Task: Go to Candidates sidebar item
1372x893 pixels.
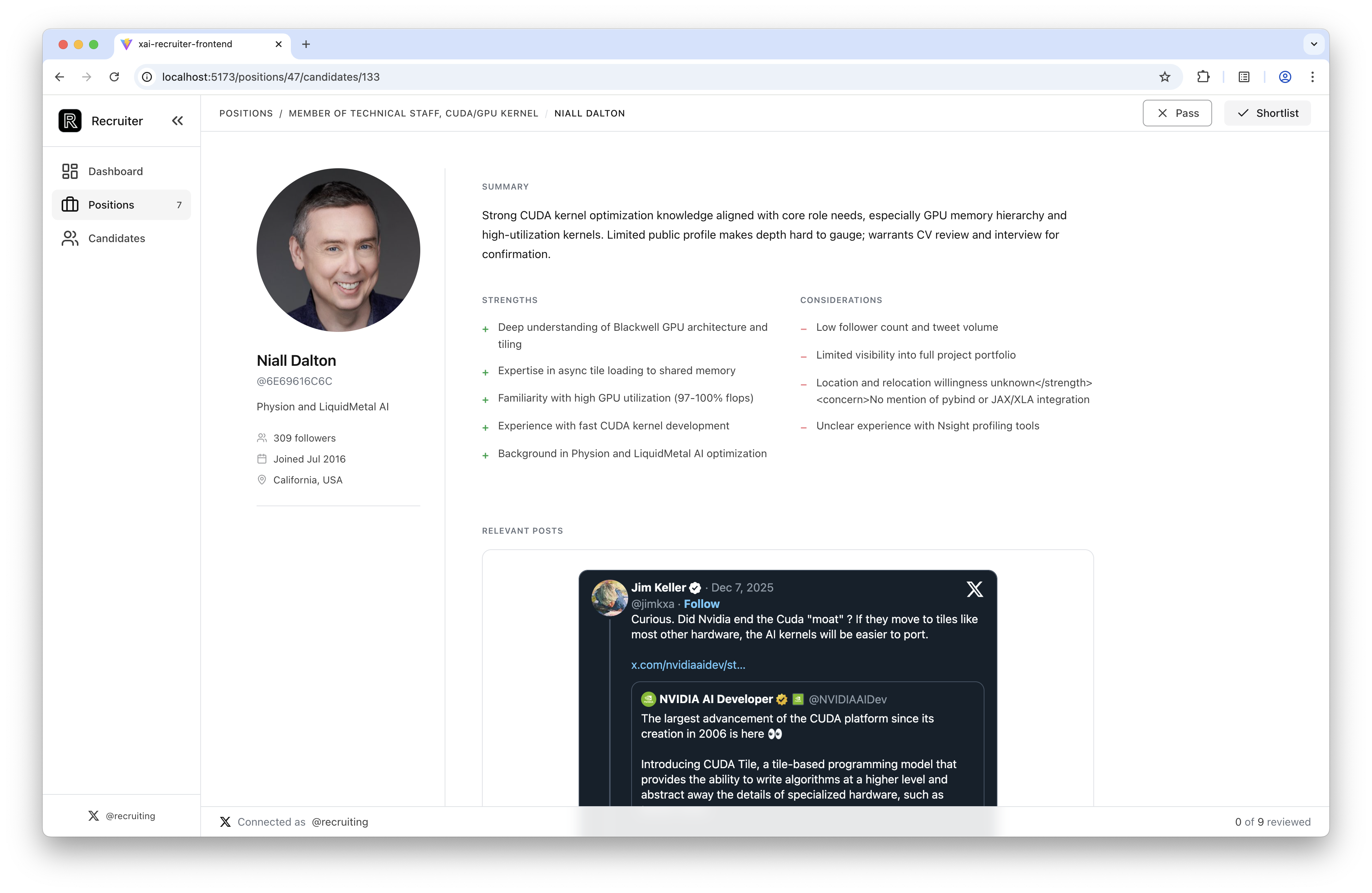Action: 116,238
